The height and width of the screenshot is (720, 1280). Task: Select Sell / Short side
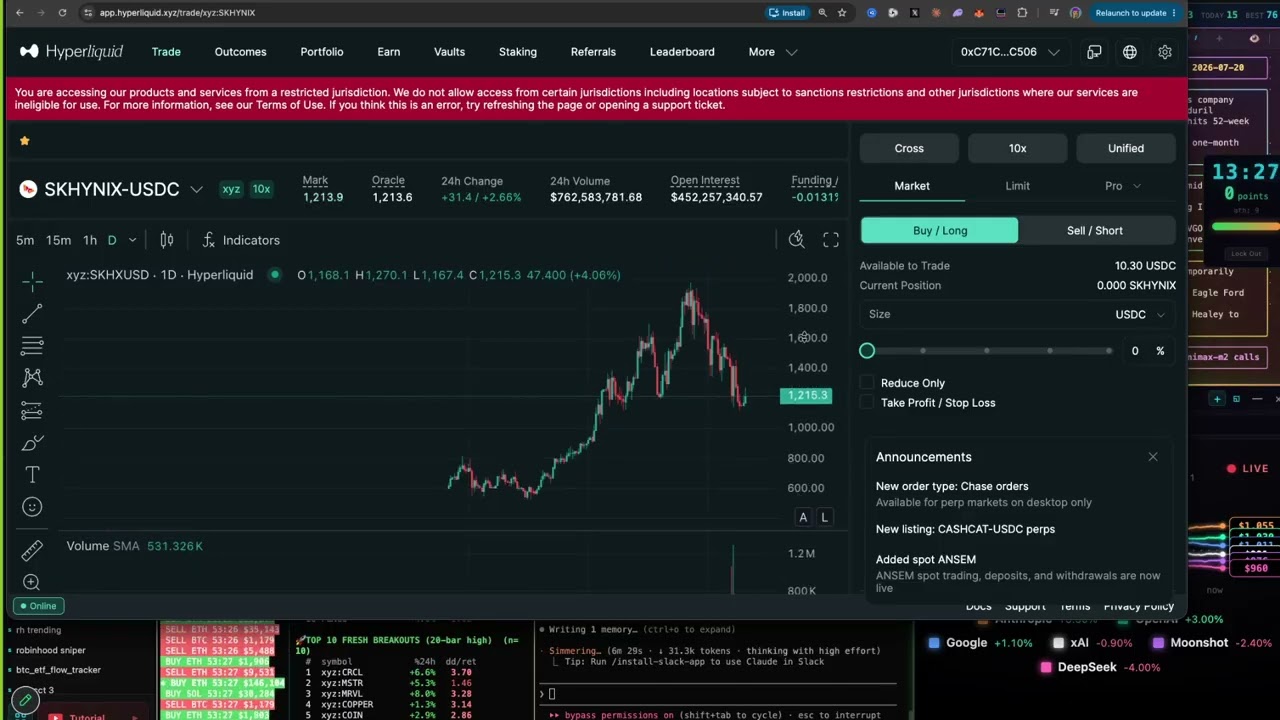click(x=1095, y=231)
